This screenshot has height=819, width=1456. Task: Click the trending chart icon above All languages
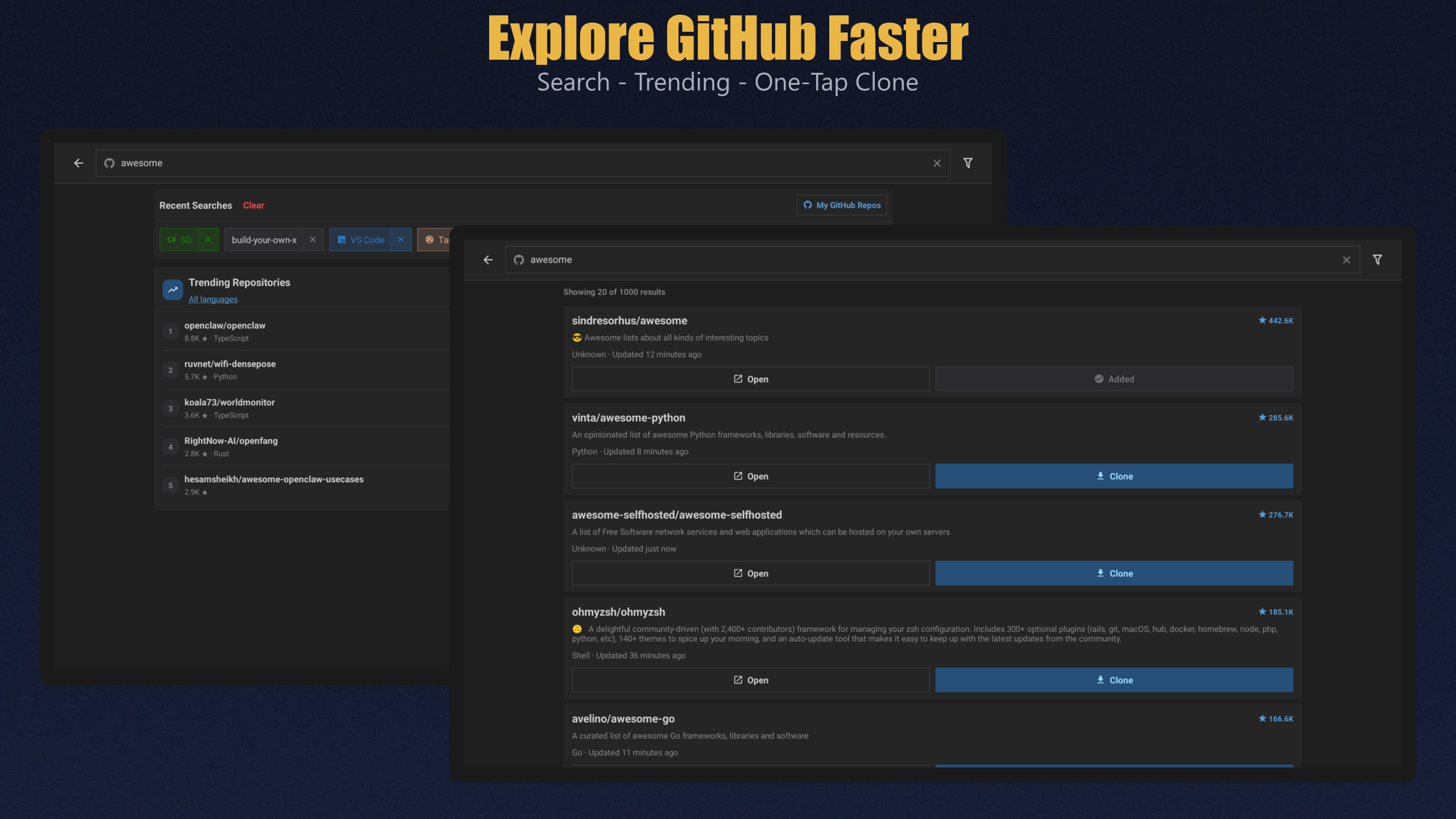172,290
